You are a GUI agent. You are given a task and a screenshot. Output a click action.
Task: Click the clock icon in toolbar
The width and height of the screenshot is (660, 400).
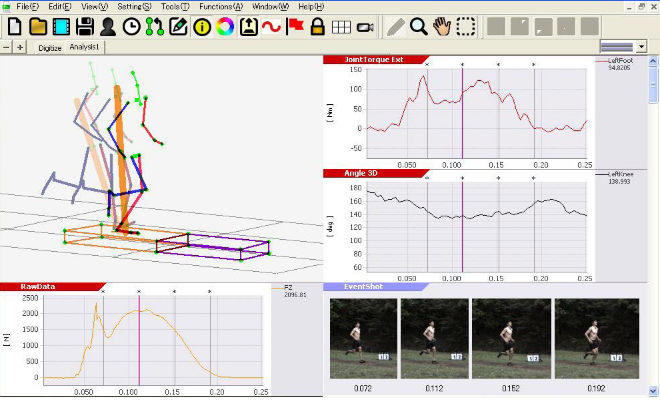[132, 27]
